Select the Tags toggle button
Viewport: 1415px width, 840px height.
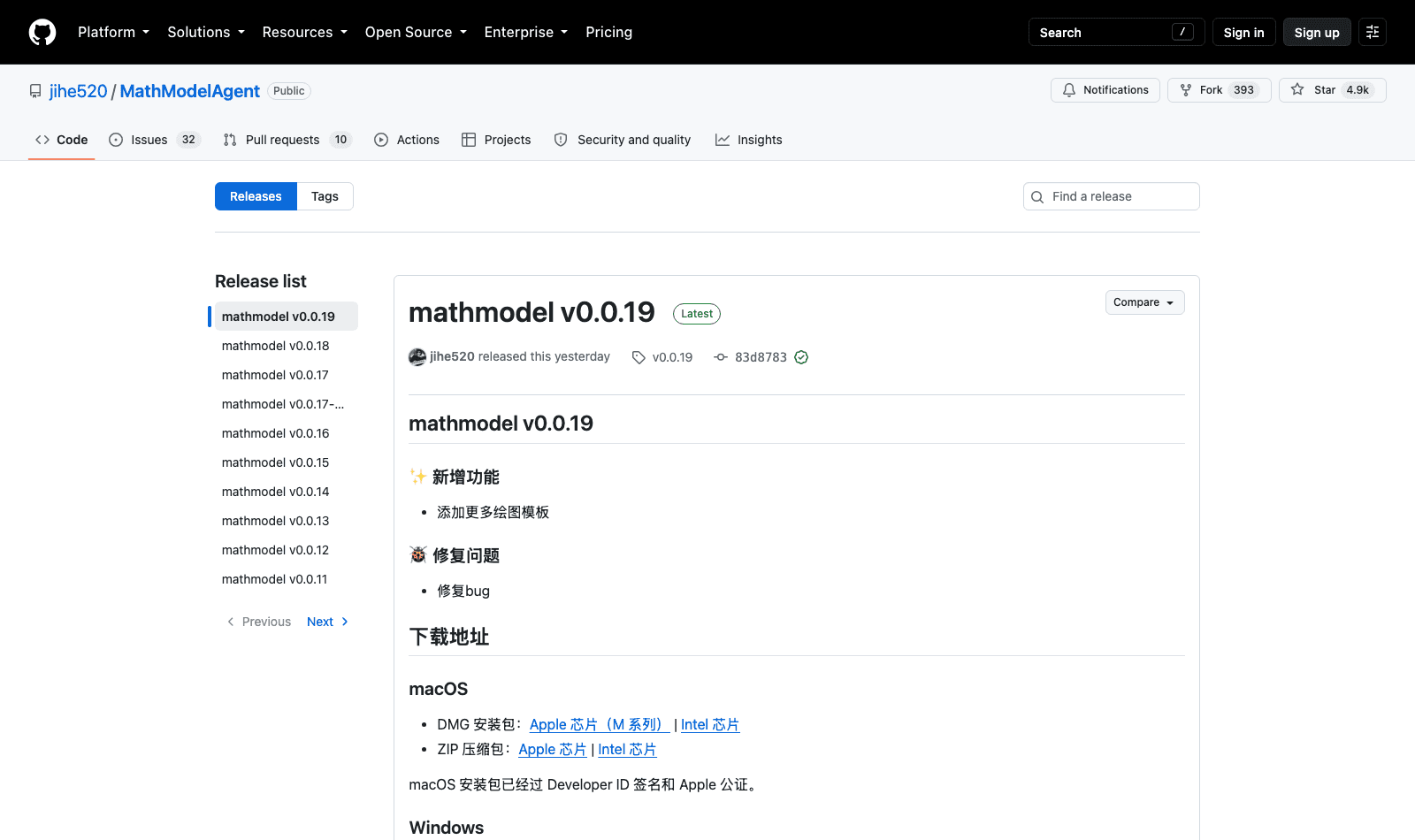tap(325, 196)
